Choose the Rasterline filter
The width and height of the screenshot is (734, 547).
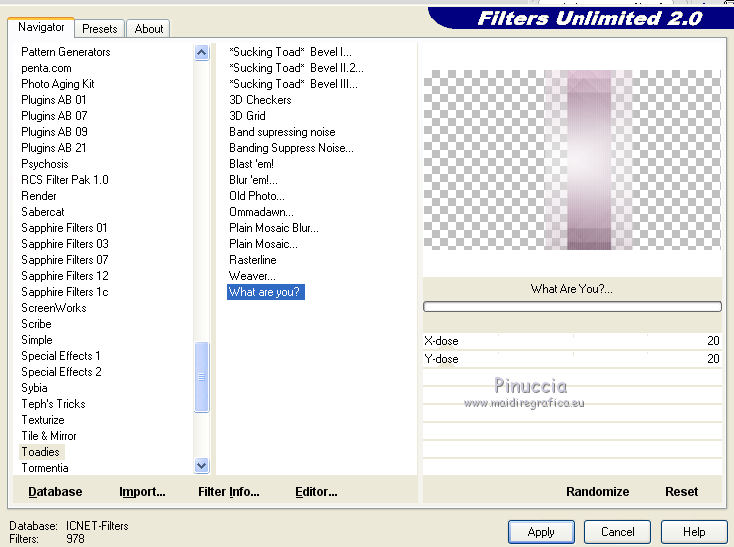253,260
